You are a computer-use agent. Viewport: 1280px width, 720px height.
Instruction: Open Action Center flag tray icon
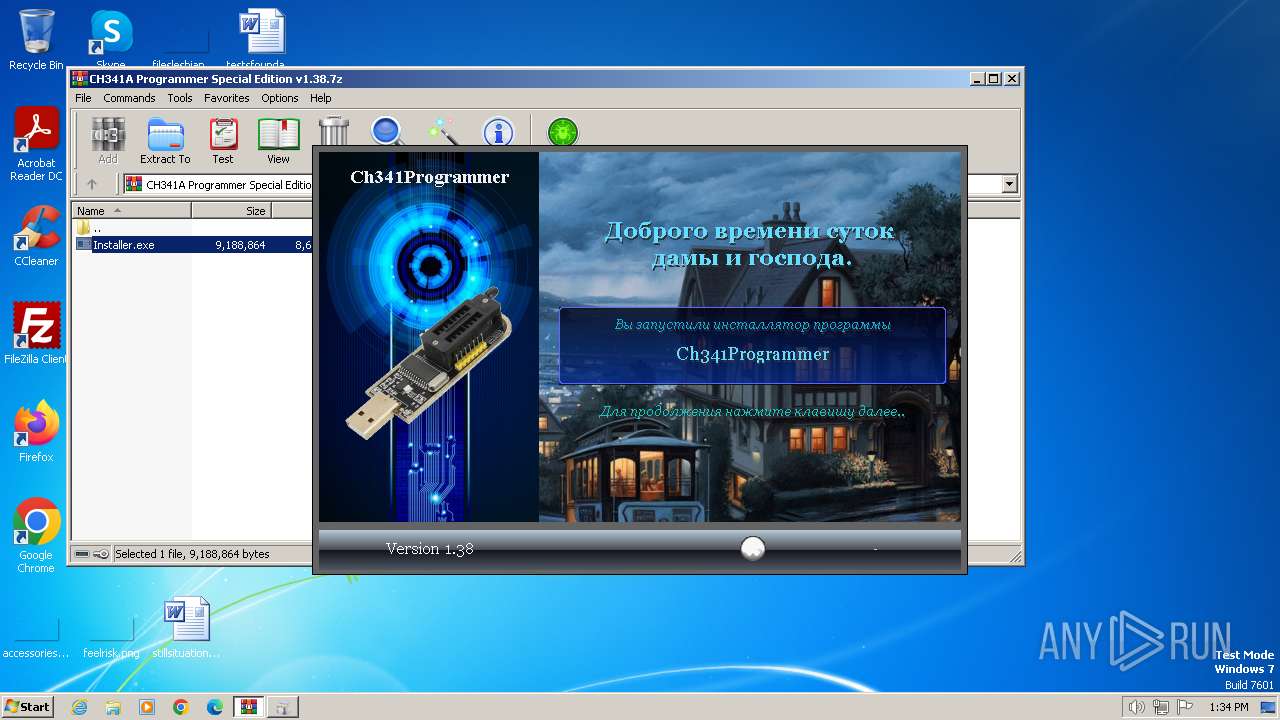[x=1186, y=707]
